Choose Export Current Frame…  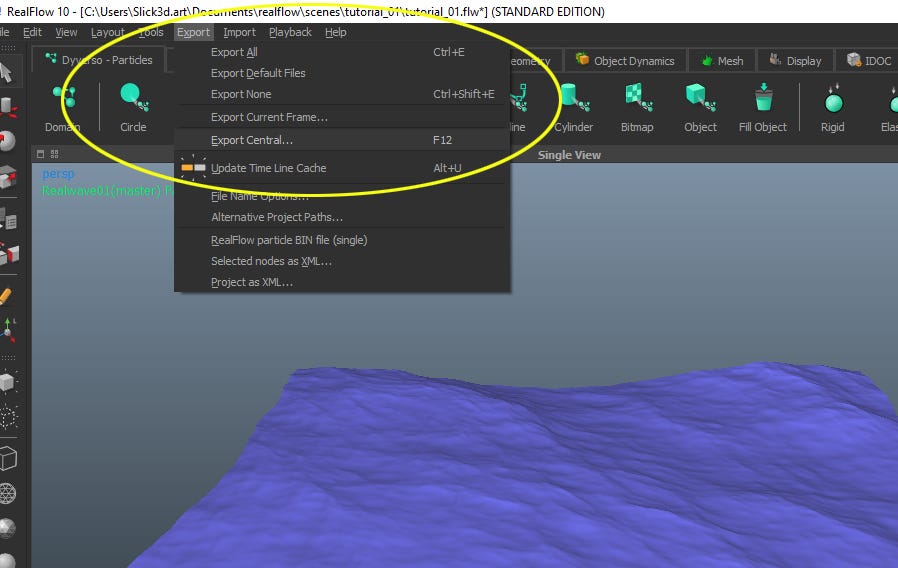coord(342,117)
